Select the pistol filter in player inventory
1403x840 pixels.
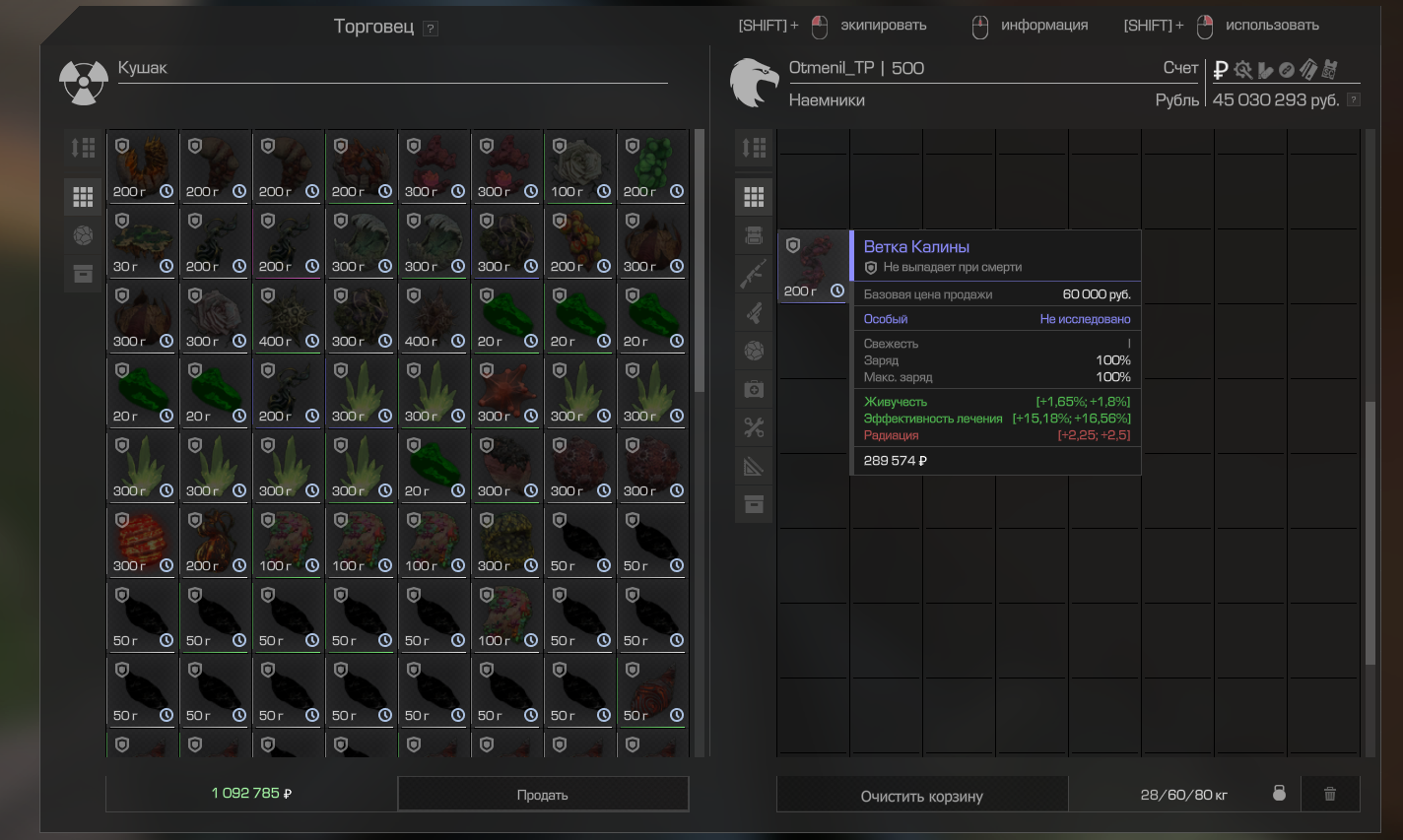tap(754, 312)
